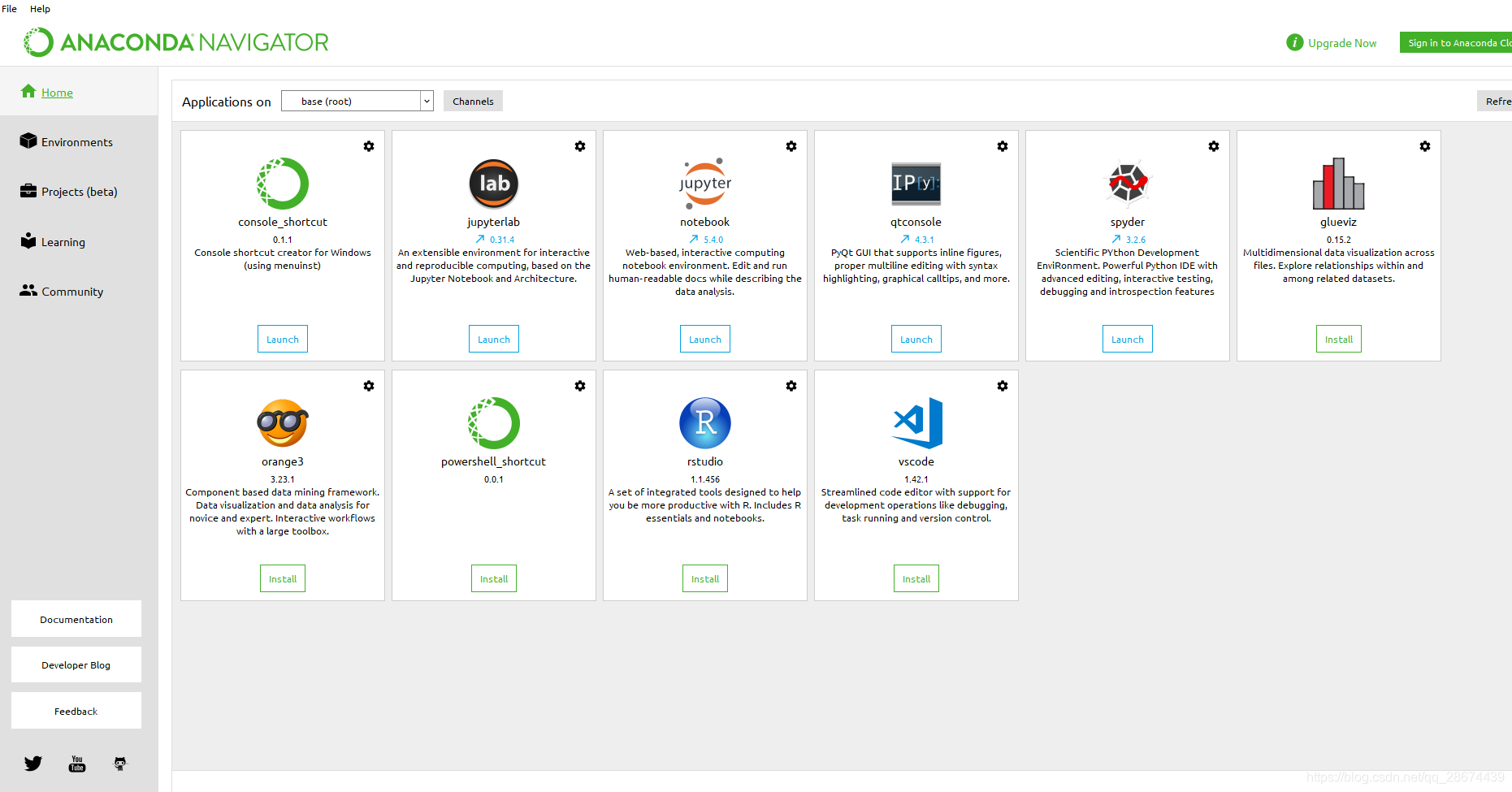Open settings gear on qtconsole card
The height and width of the screenshot is (792, 1512).
(1003, 146)
